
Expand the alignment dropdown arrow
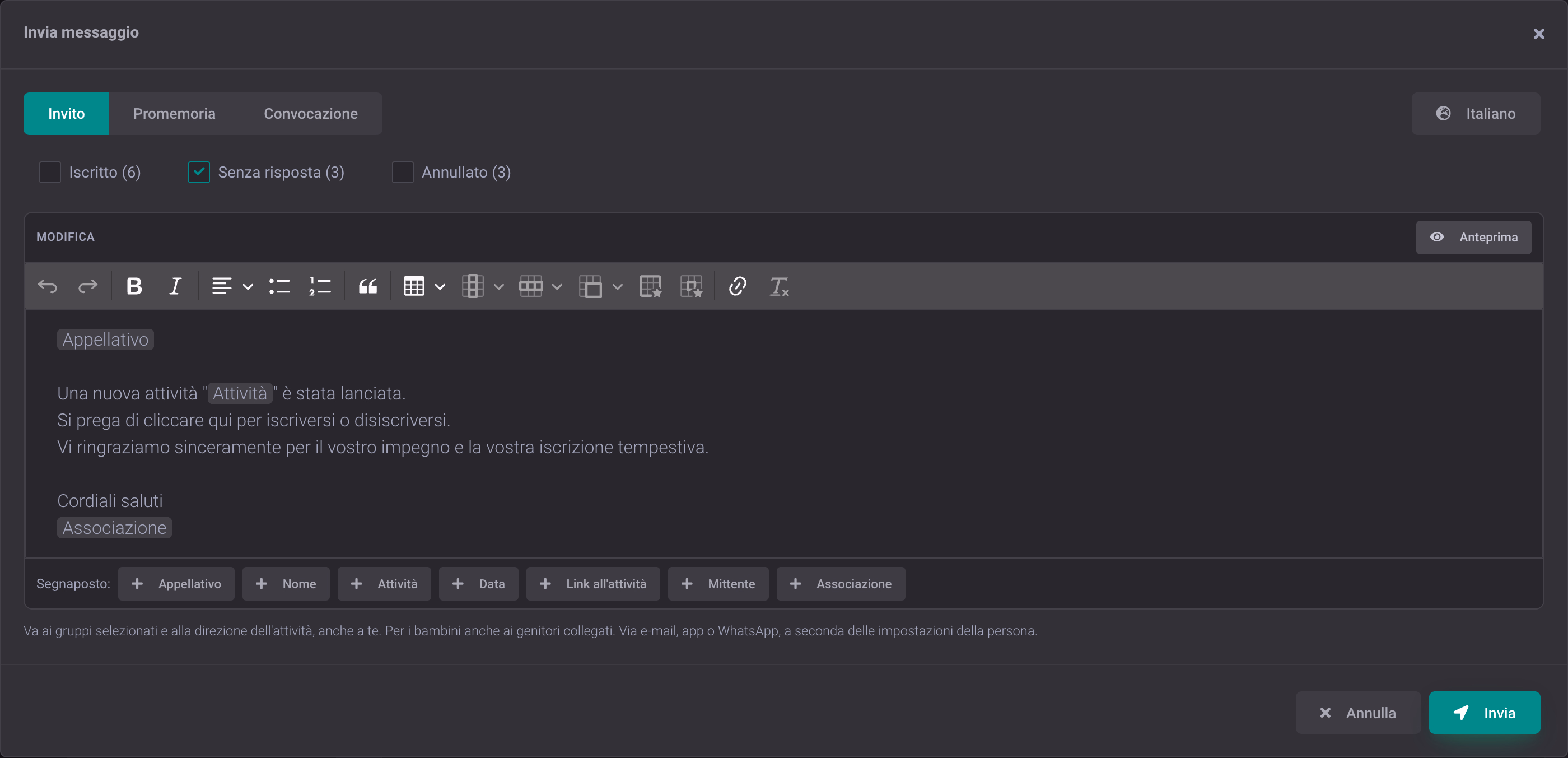click(x=248, y=287)
